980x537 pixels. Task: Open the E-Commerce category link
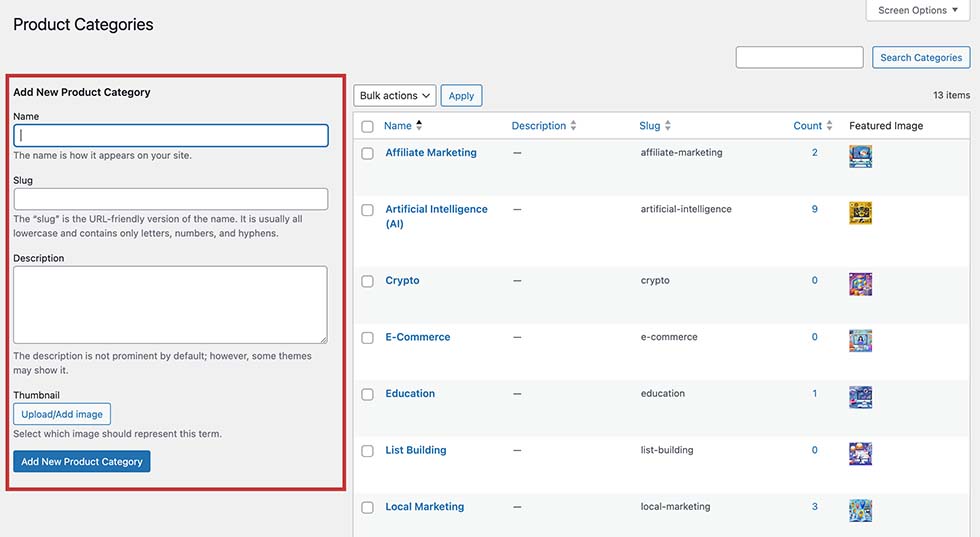pos(418,337)
